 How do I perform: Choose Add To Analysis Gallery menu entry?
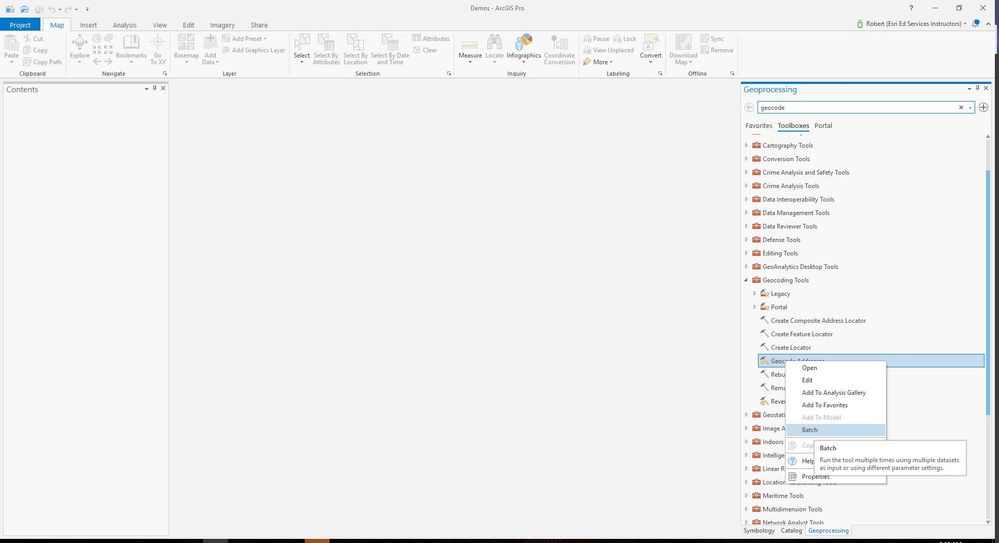[835, 393]
